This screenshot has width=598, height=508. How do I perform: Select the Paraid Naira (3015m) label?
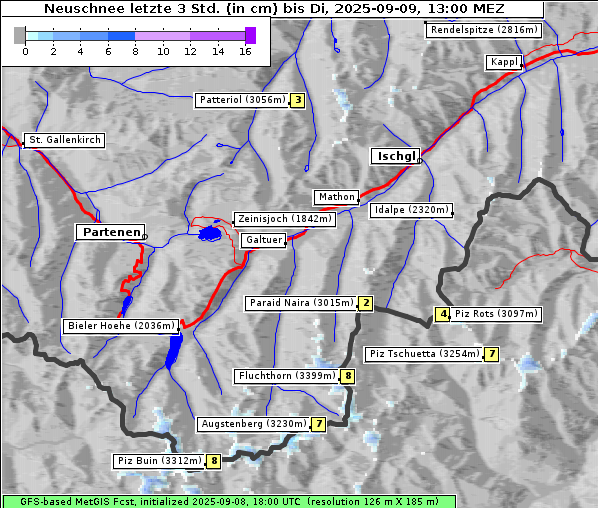point(301,303)
